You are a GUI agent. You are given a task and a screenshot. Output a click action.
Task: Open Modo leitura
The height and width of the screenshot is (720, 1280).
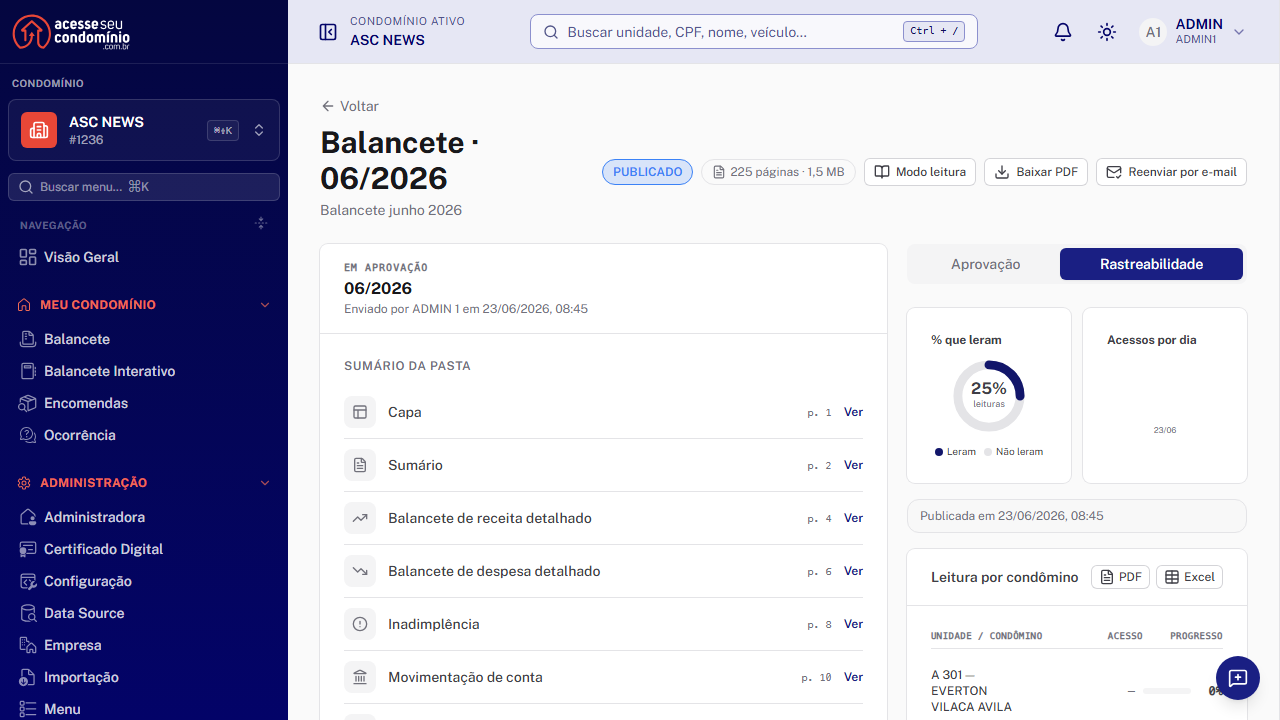tap(920, 172)
